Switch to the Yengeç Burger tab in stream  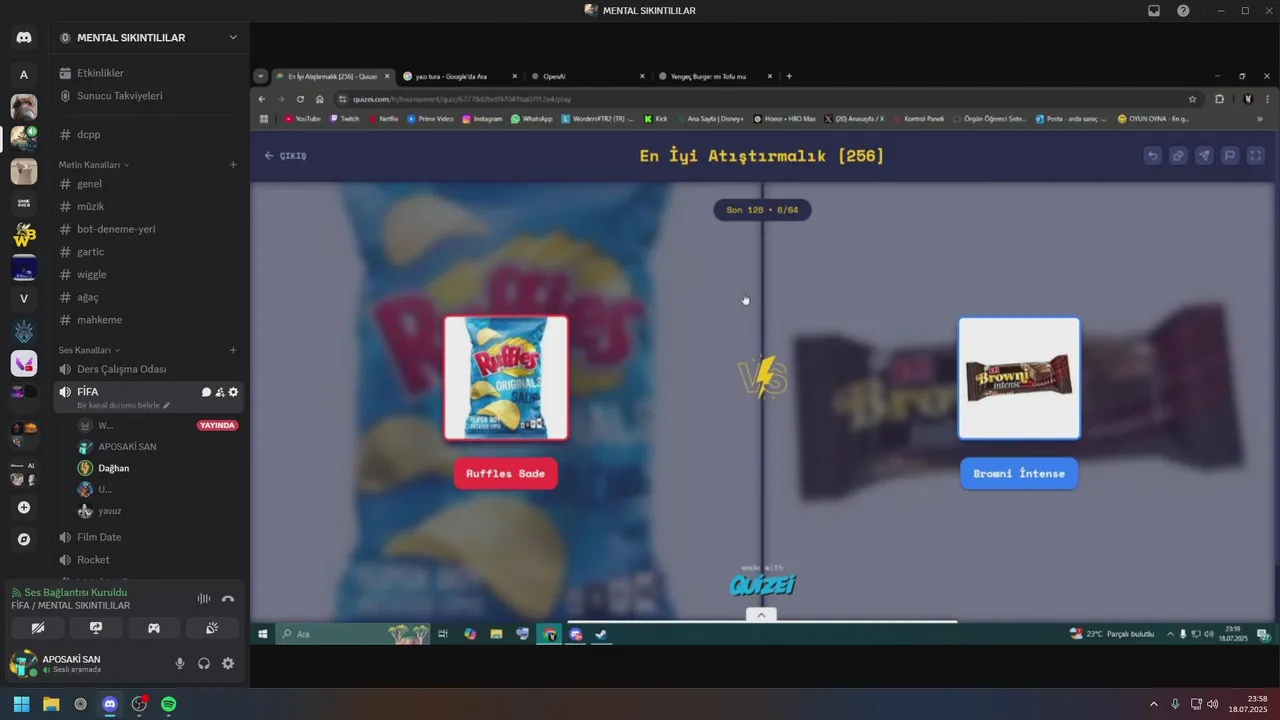pos(716,76)
